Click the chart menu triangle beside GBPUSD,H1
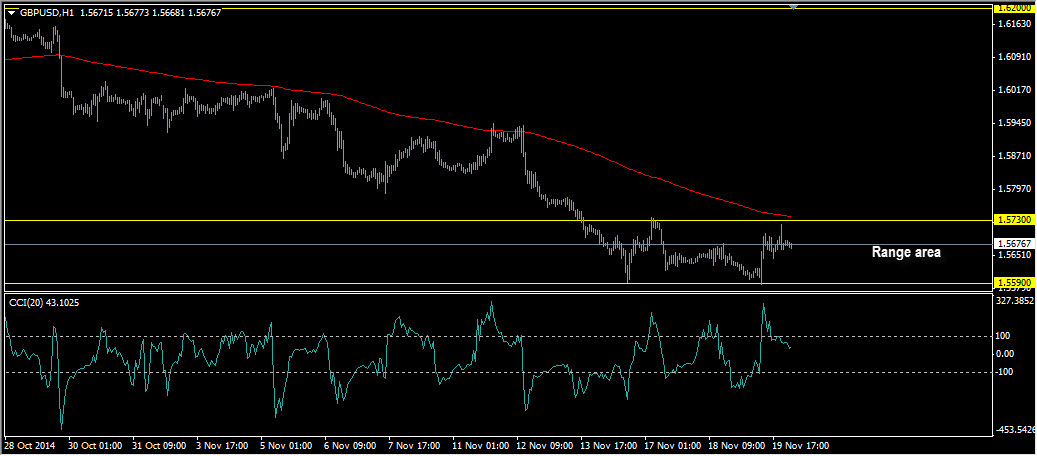Screen dimensions: 1037x456 coord(11,12)
